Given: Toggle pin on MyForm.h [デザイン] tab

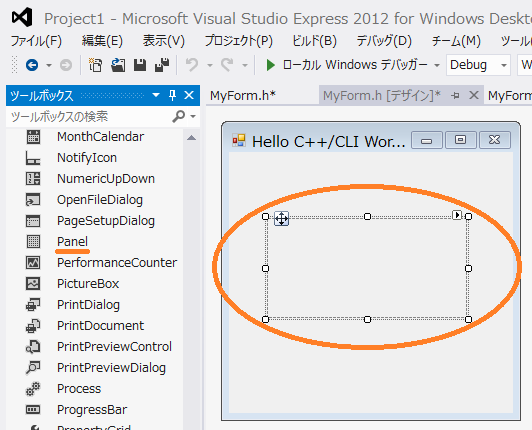Looking at the screenshot, I should (x=455, y=96).
